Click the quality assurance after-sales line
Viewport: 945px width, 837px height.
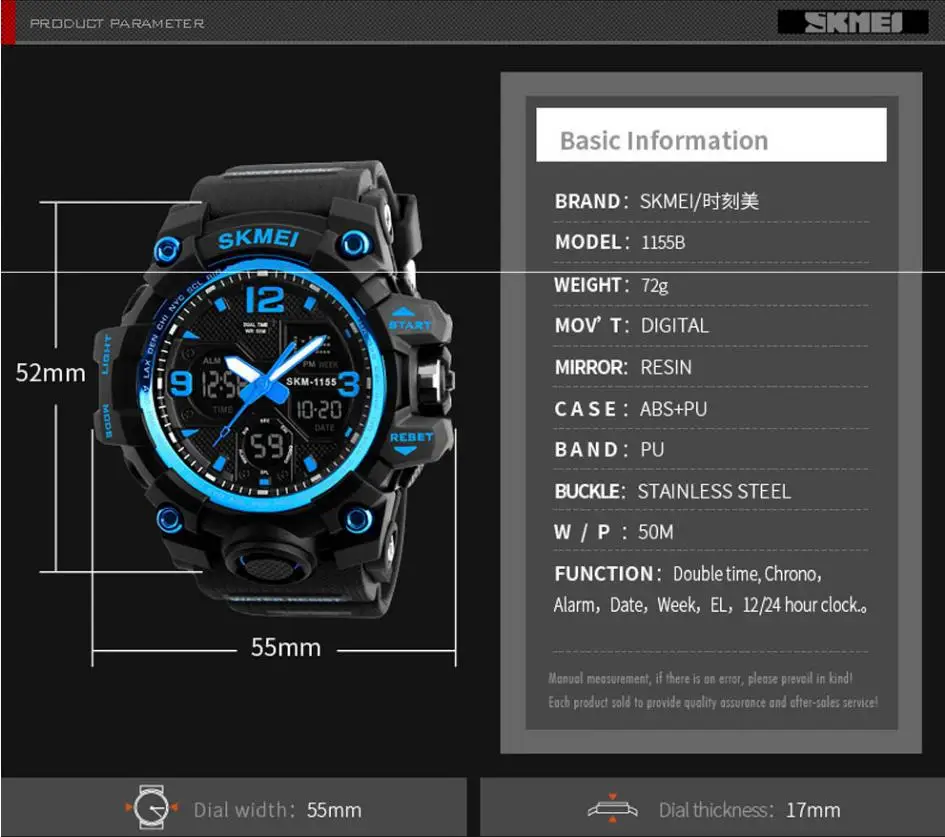coord(713,702)
